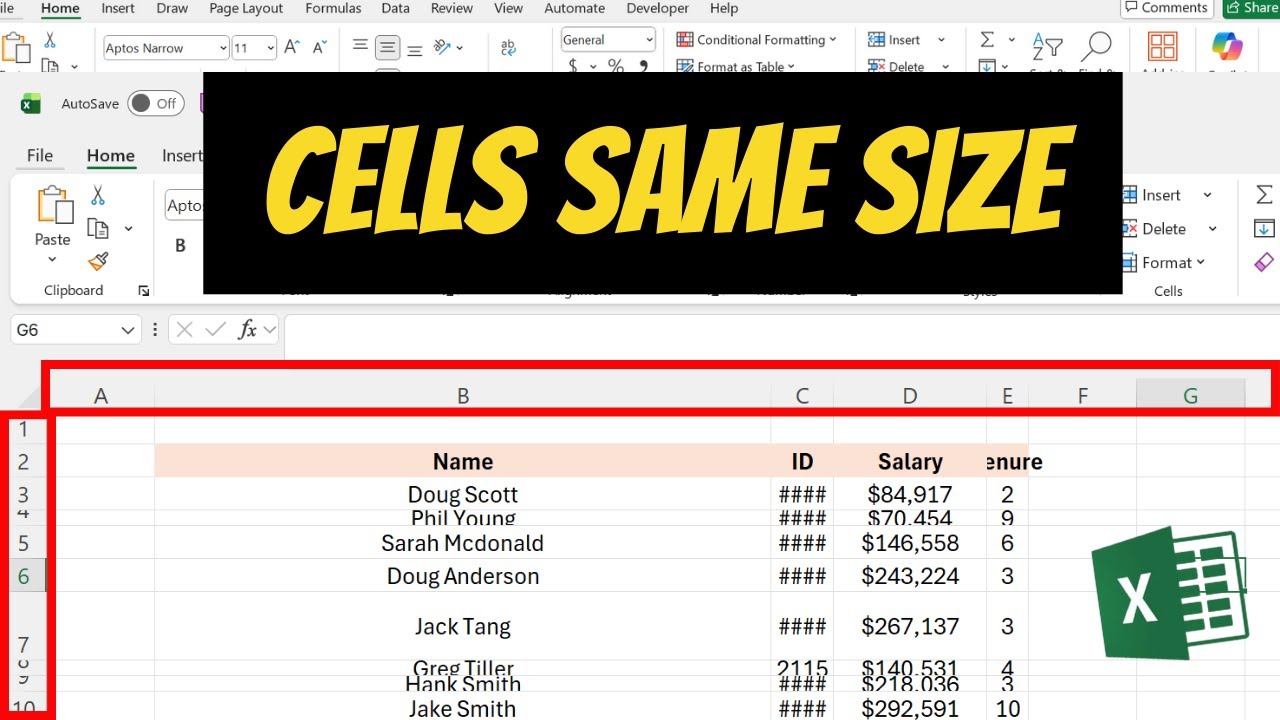Open the Data tab
This screenshot has width=1280, height=720.
point(395,8)
